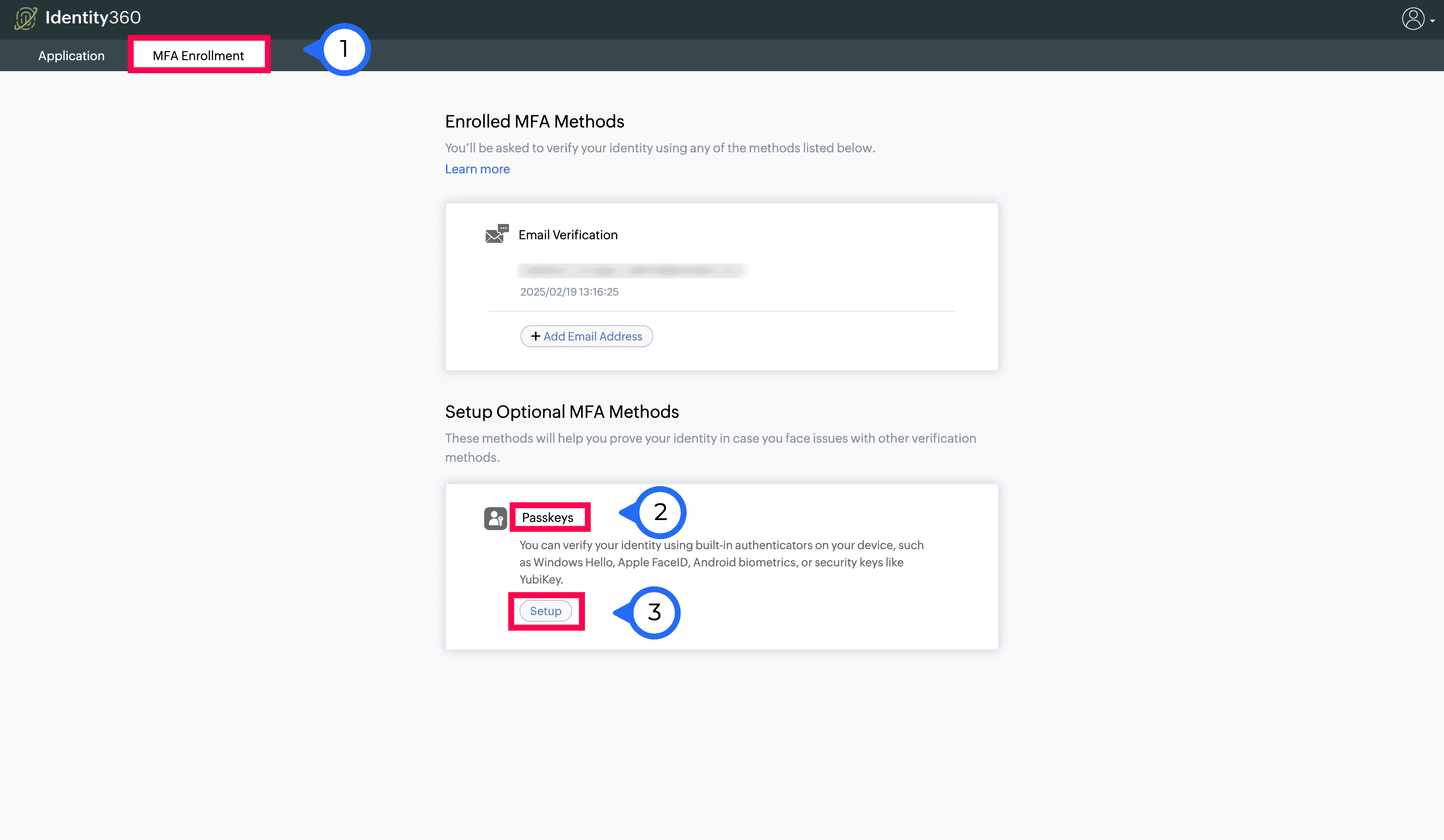Open the MFA Enrollment tab

198,55
